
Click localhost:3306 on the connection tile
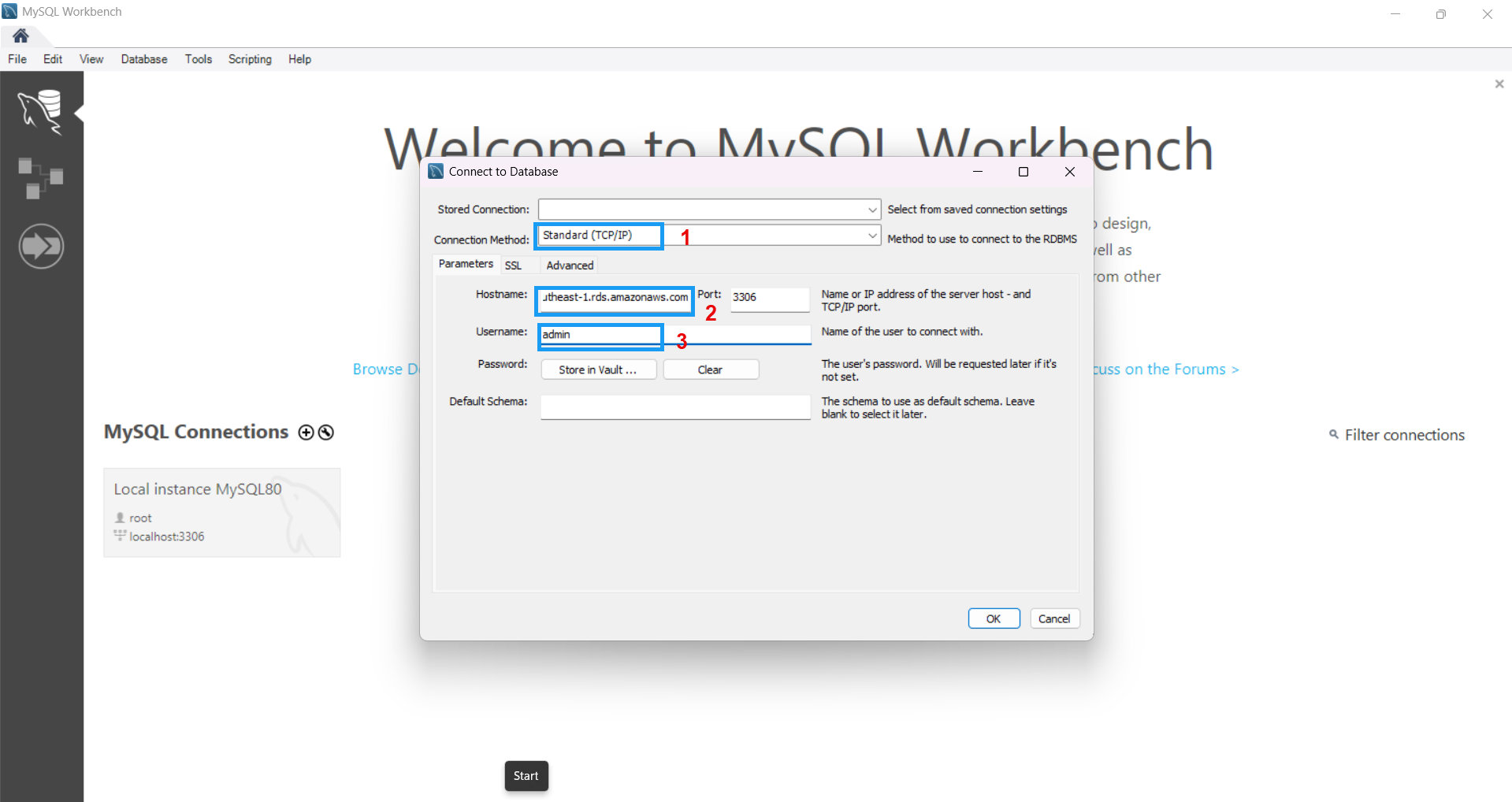pyautogui.click(x=166, y=537)
